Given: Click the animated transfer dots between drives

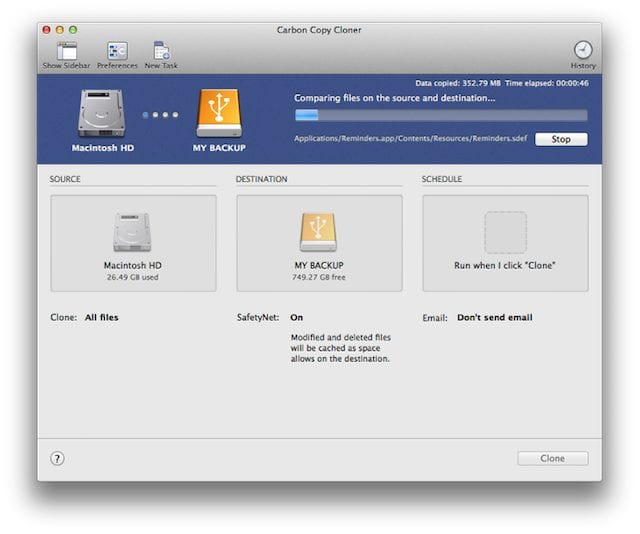Looking at the screenshot, I should [x=160, y=115].
